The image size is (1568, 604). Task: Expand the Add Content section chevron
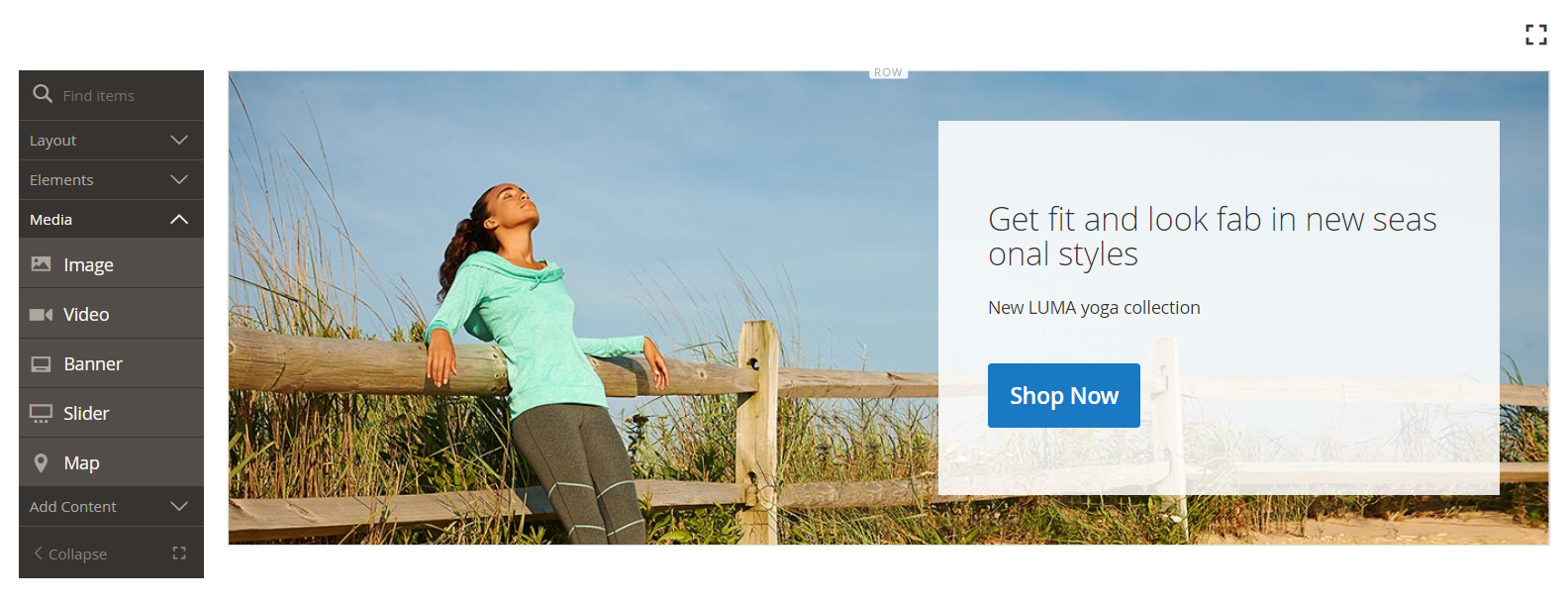[x=179, y=506]
